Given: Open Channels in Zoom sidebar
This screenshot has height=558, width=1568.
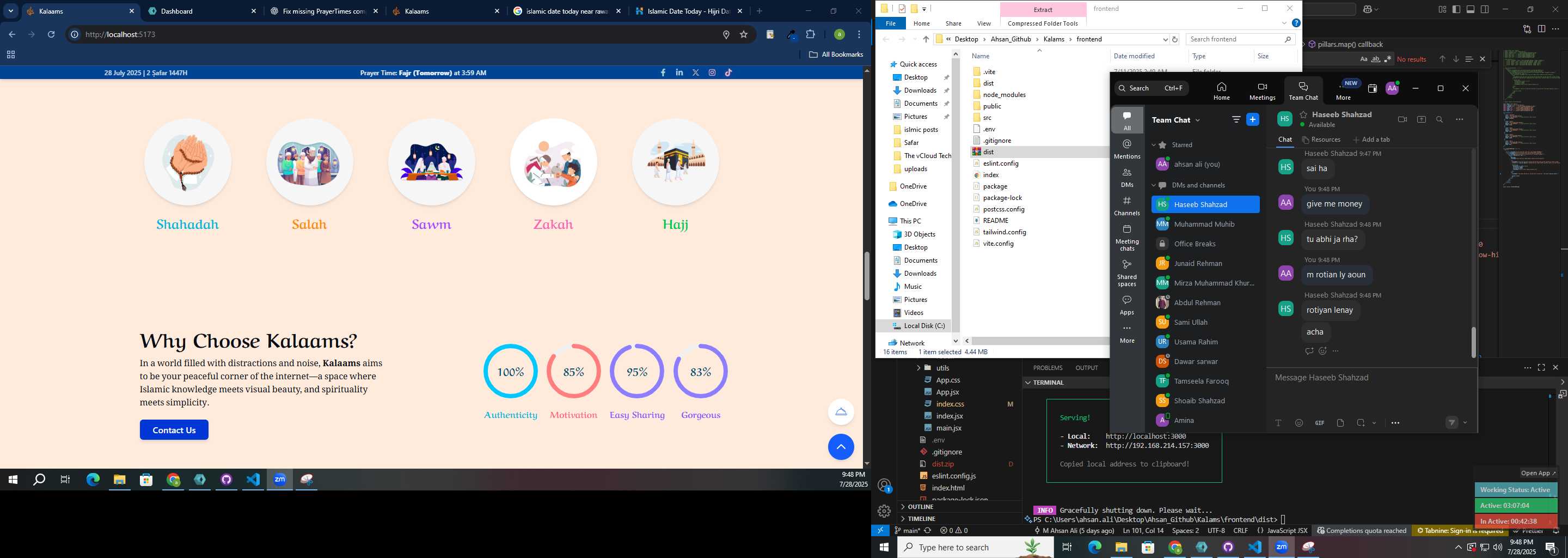Looking at the screenshot, I should (x=1126, y=206).
